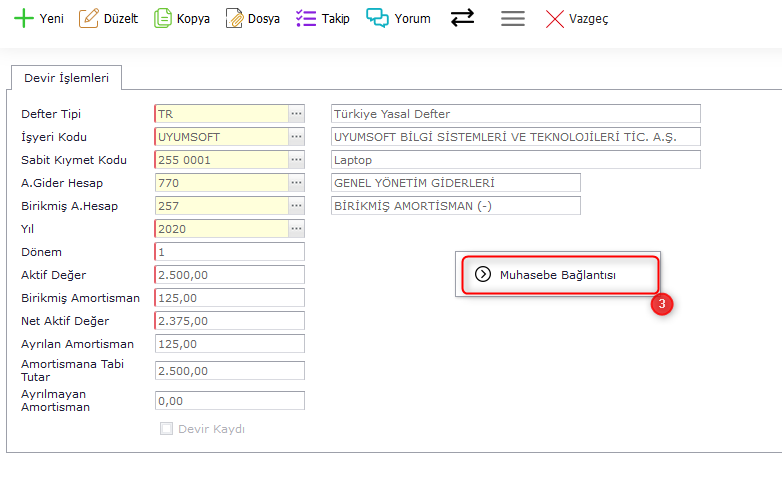Click the Ayrılmayan Amortisman input field

[230, 401]
